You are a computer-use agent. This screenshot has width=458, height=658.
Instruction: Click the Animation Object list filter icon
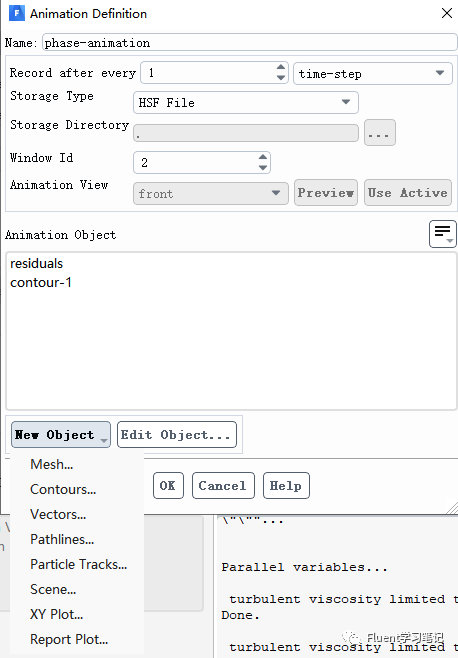[x=442, y=234]
